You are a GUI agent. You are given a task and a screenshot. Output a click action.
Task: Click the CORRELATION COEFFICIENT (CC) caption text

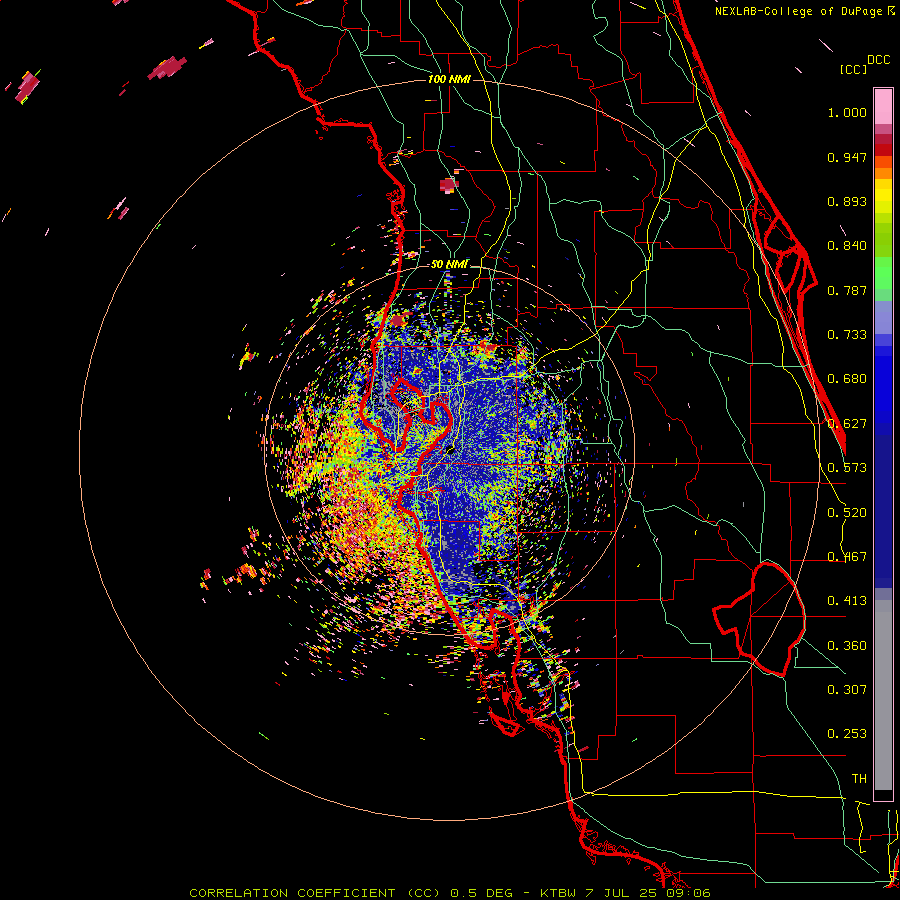315,893
